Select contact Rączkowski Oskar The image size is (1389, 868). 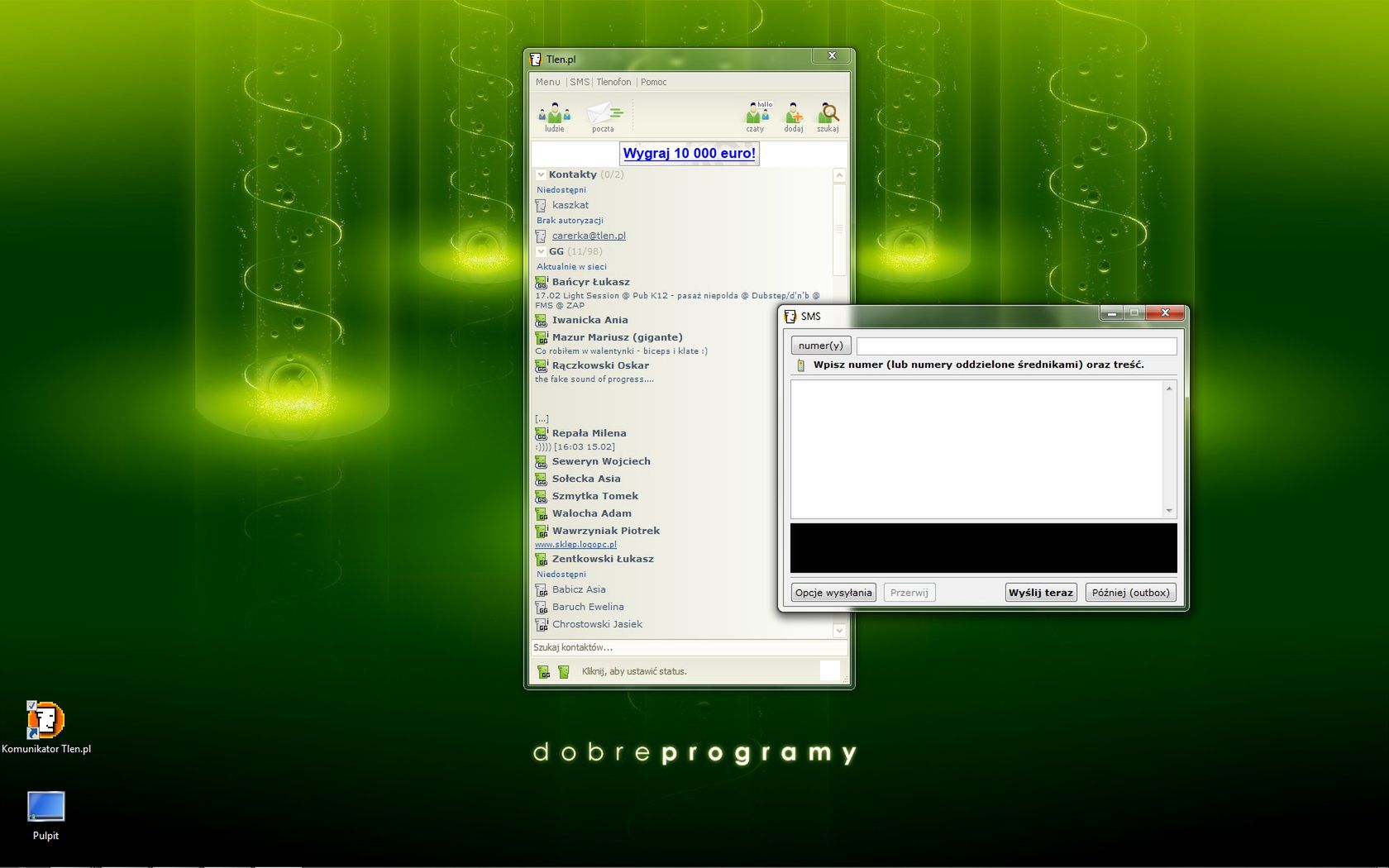click(600, 365)
